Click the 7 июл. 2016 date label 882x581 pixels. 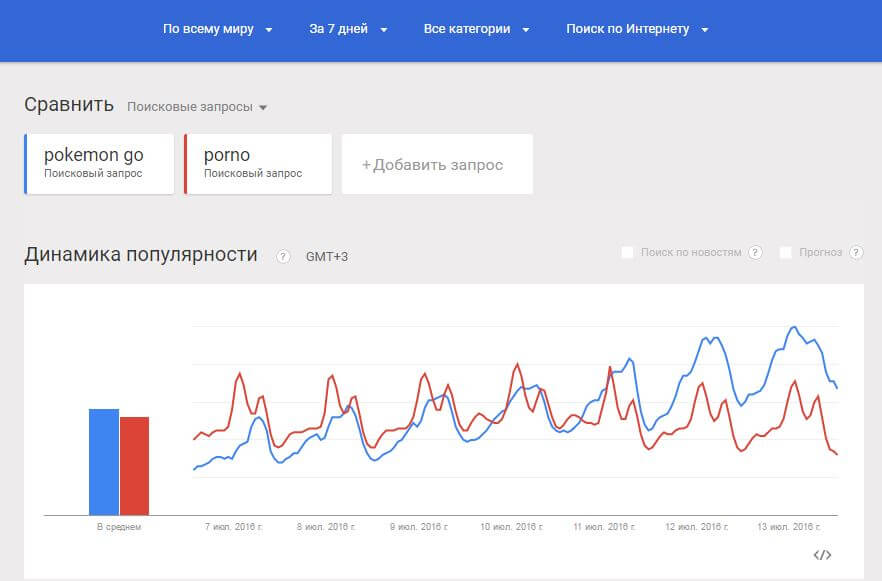point(234,526)
